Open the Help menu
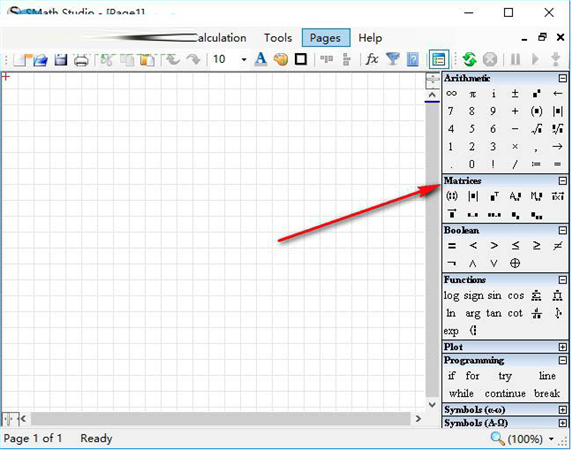Image resolution: width=572 pixels, height=450 pixels. tap(370, 38)
